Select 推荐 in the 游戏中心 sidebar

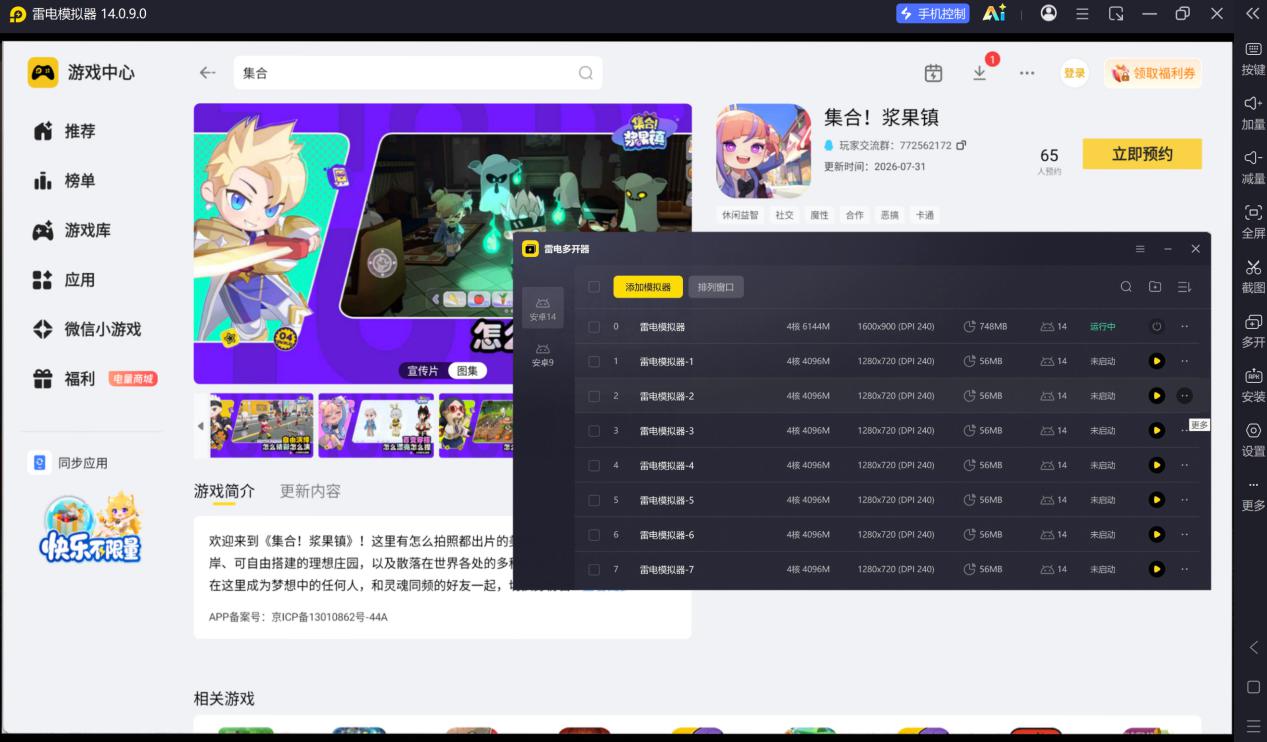coord(78,131)
